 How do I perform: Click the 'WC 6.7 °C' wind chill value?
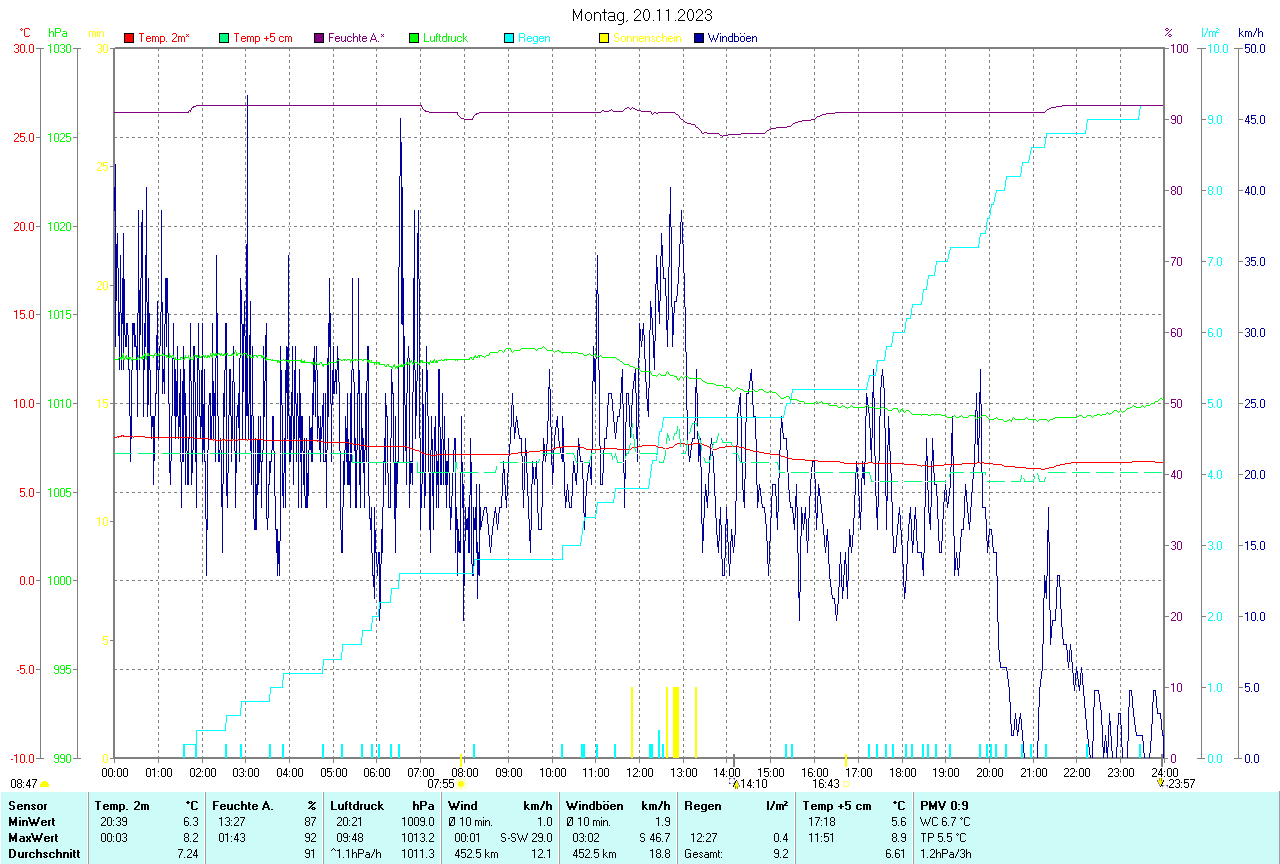[945, 821]
